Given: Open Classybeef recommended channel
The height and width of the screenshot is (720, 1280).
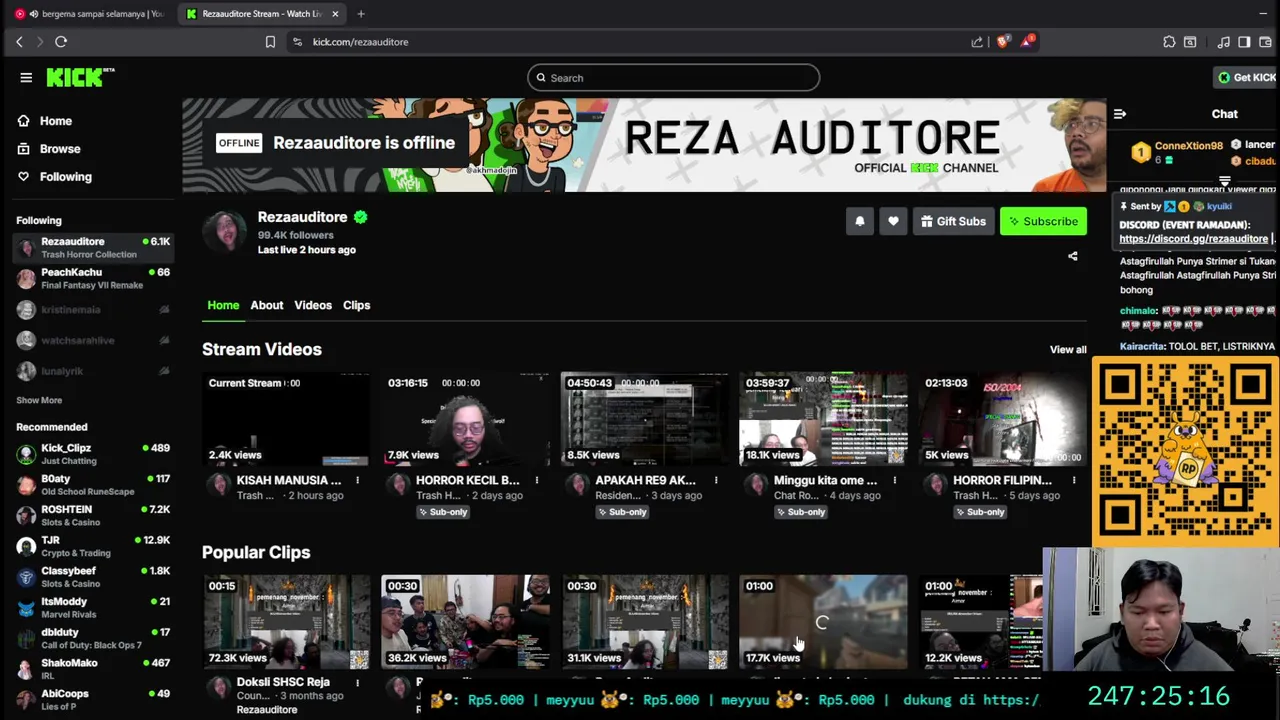Looking at the screenshot, I should (x=93, y=577).
